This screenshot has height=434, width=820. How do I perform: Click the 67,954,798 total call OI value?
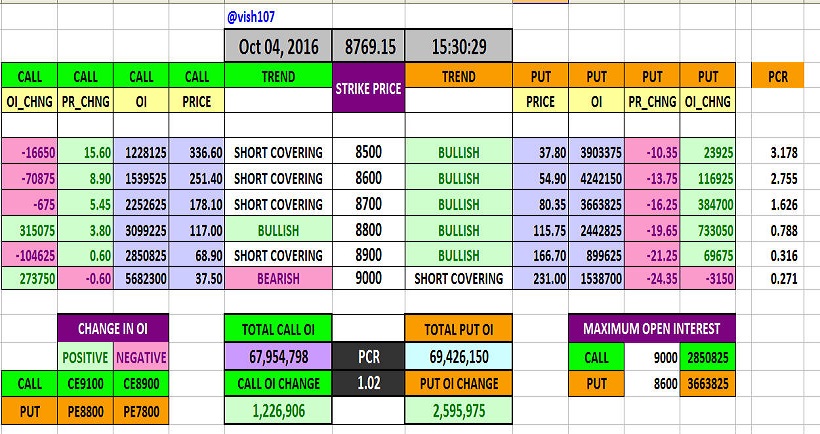[278, 356]
